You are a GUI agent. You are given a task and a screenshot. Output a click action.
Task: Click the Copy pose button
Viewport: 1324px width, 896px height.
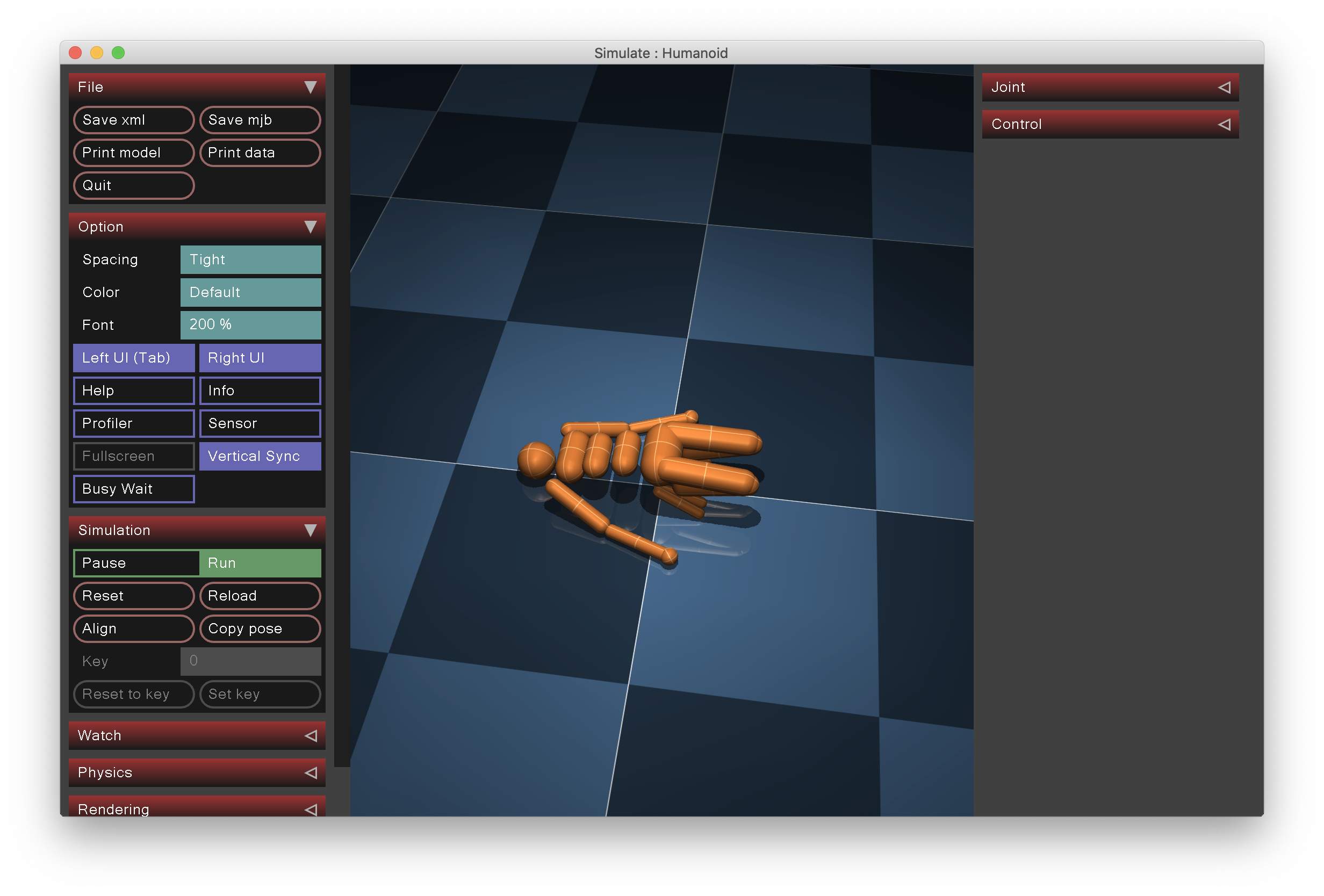(x=260, y=628)
